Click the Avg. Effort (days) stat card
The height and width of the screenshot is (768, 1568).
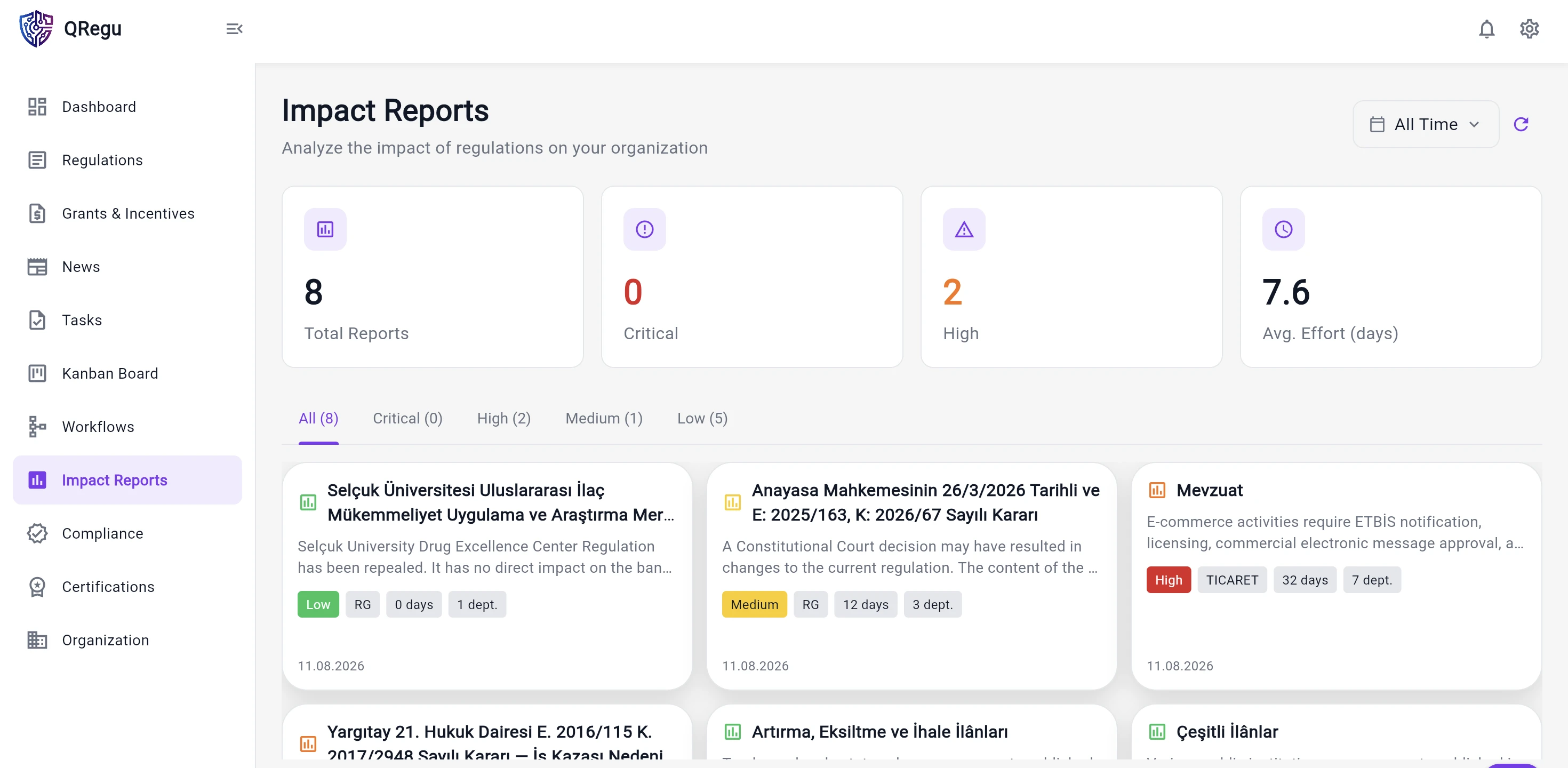(1390, 276)
